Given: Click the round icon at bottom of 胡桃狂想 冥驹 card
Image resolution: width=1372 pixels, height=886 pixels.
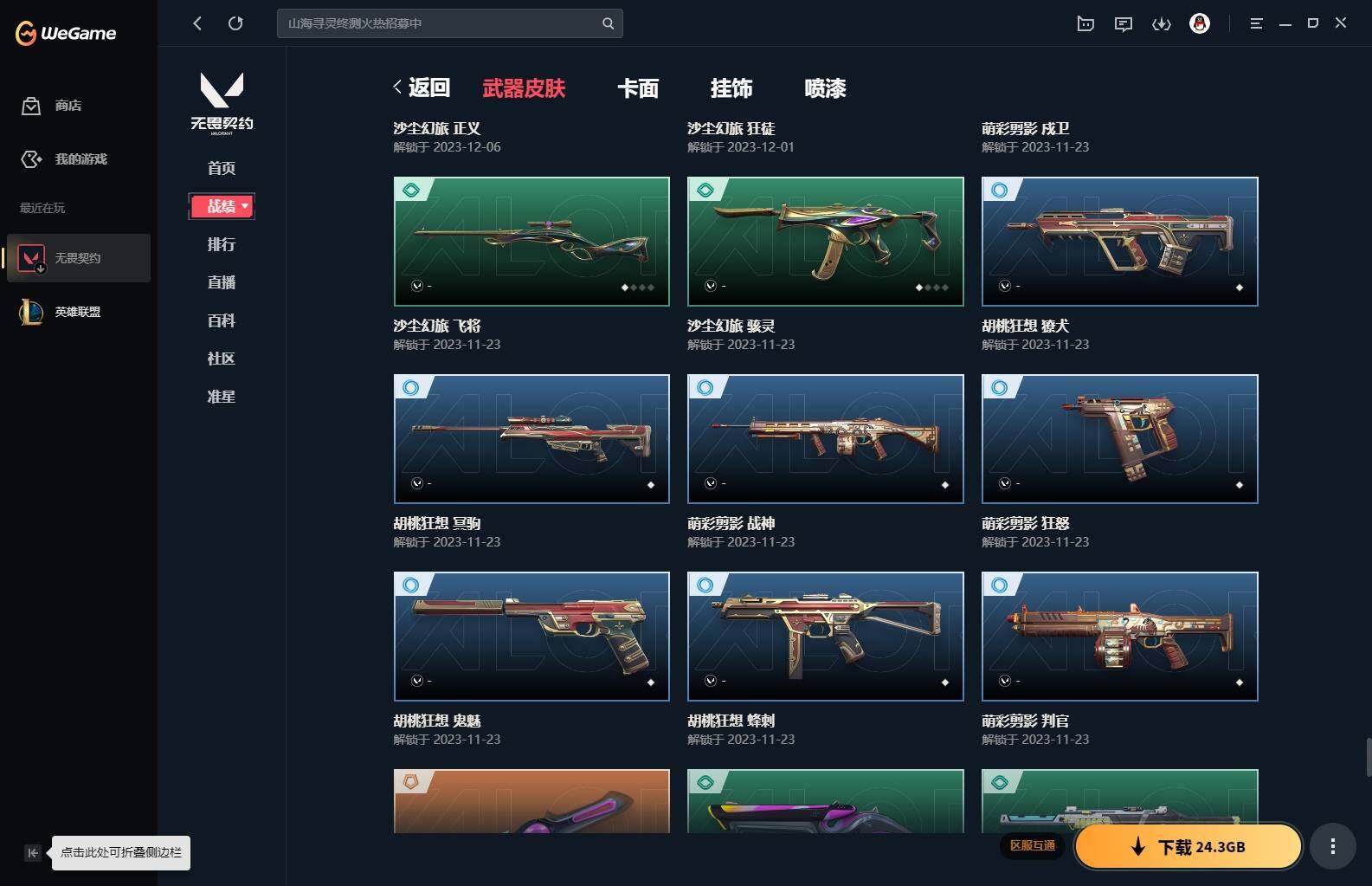Looking at the screenshot, I should coord(417,483).
